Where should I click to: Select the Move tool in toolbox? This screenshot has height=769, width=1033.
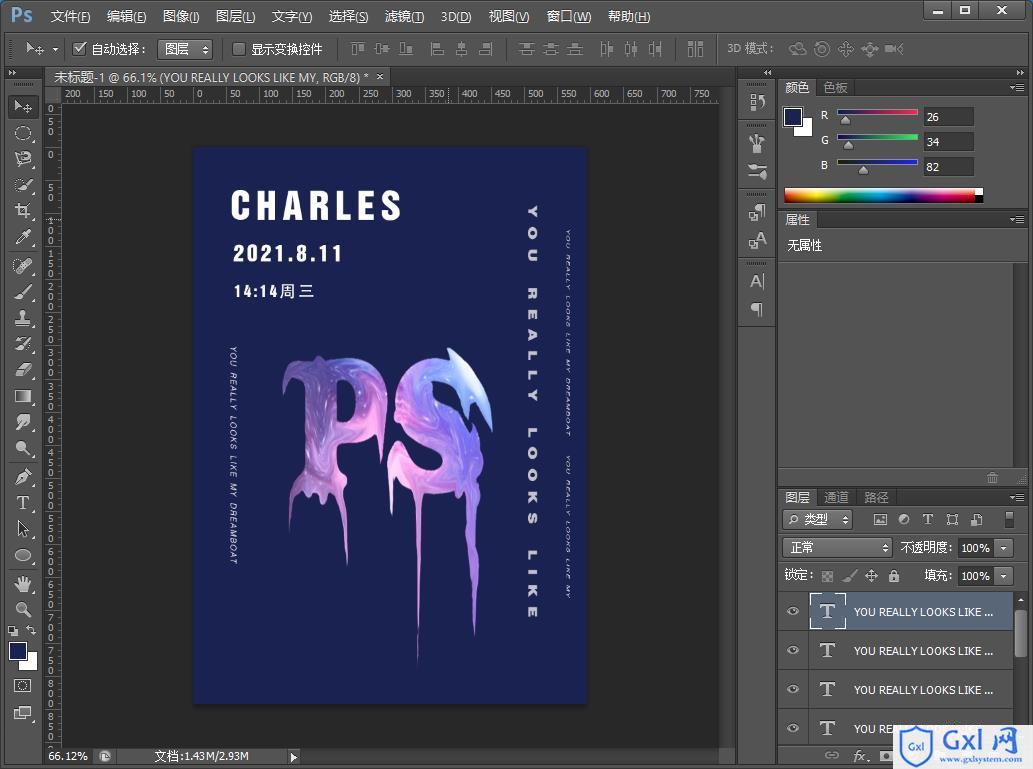(x=23, y=106)
